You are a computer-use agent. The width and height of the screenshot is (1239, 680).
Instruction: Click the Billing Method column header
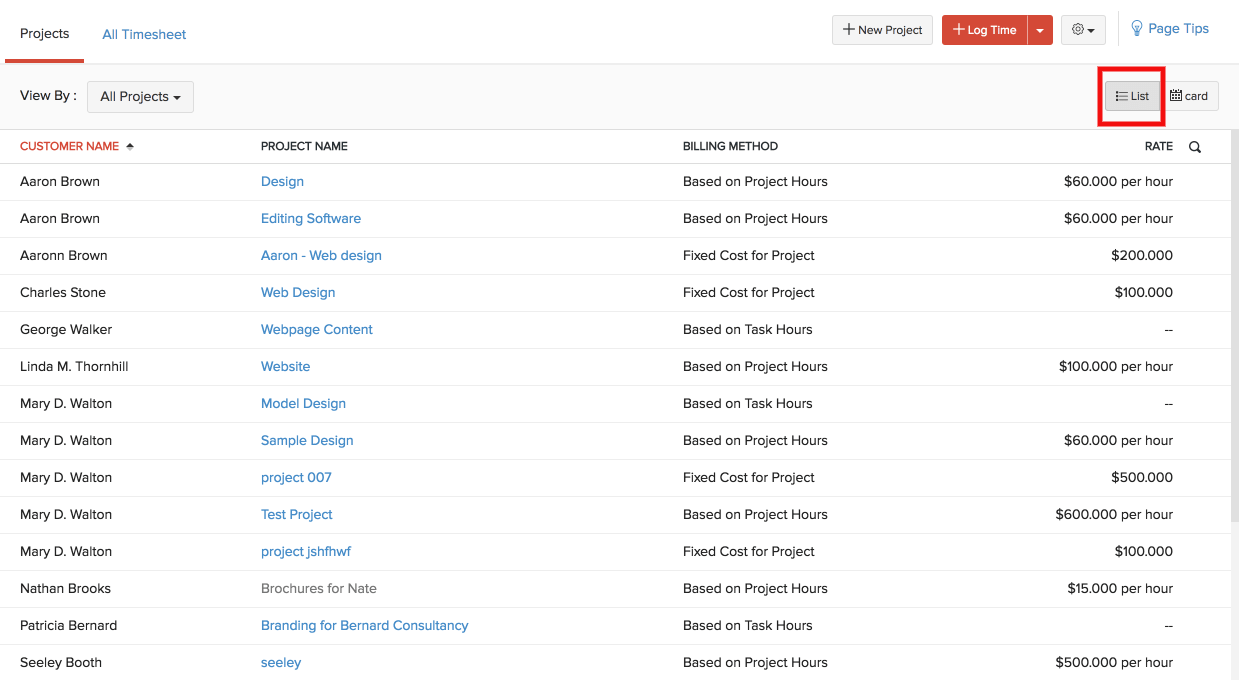730,146
